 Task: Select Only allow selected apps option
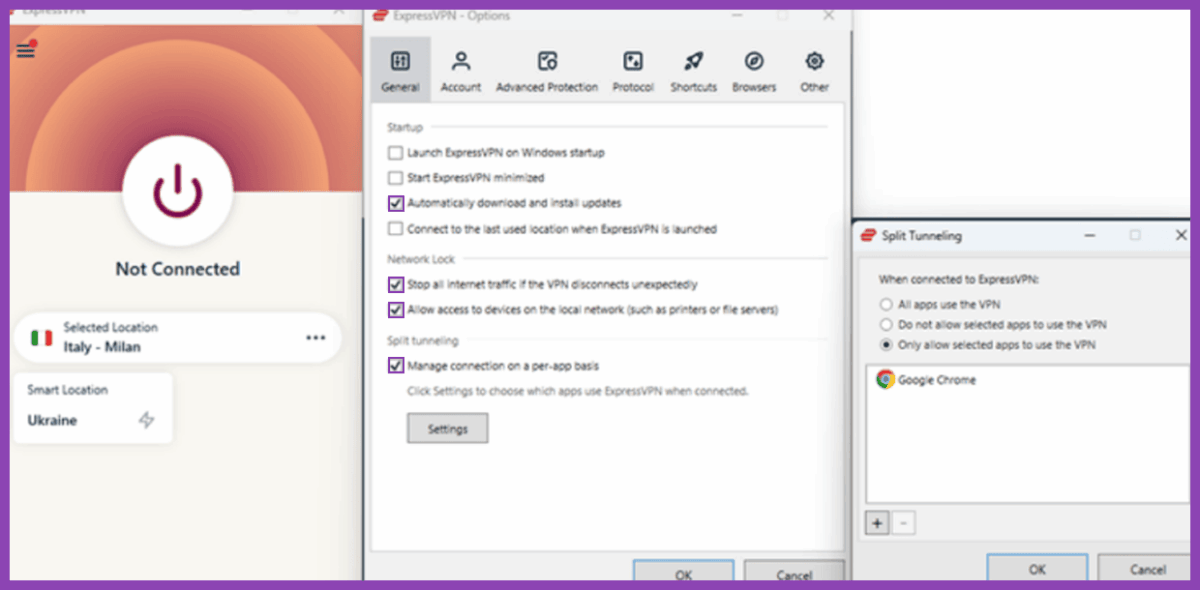[886, 345]
